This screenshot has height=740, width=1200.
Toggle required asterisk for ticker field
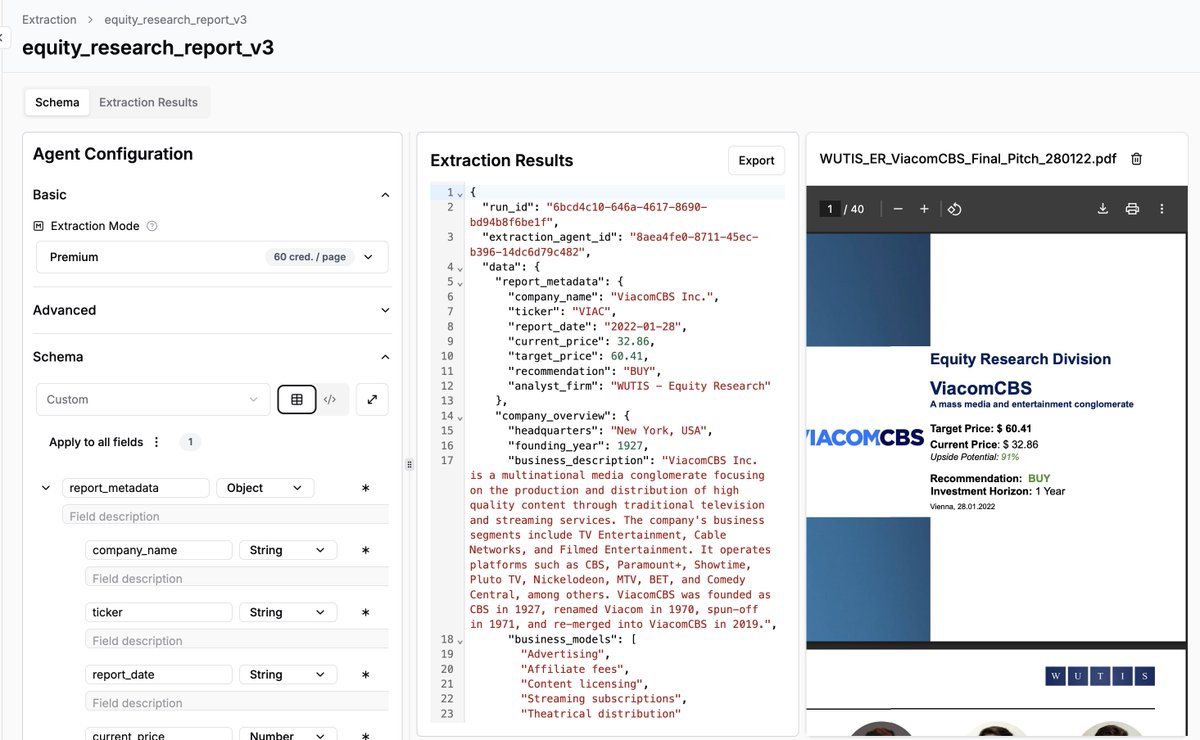pyautogui.click(x=365, y=612)
